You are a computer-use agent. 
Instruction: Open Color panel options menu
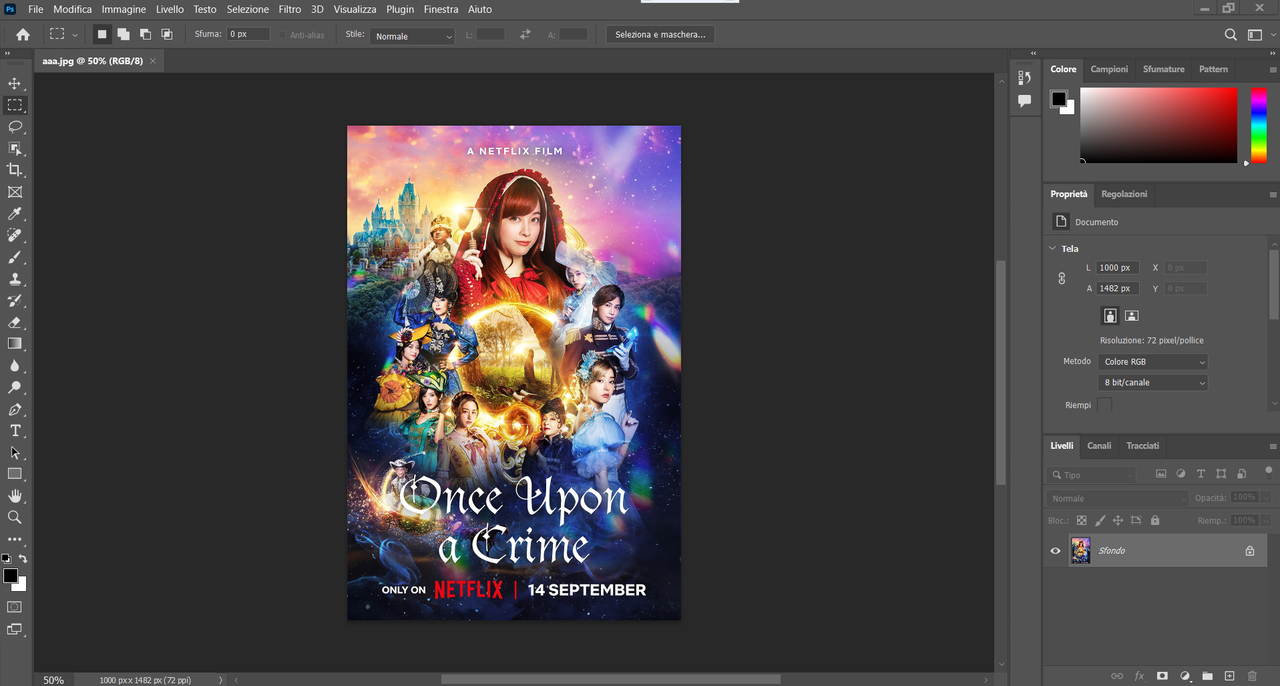point(1273,69)
